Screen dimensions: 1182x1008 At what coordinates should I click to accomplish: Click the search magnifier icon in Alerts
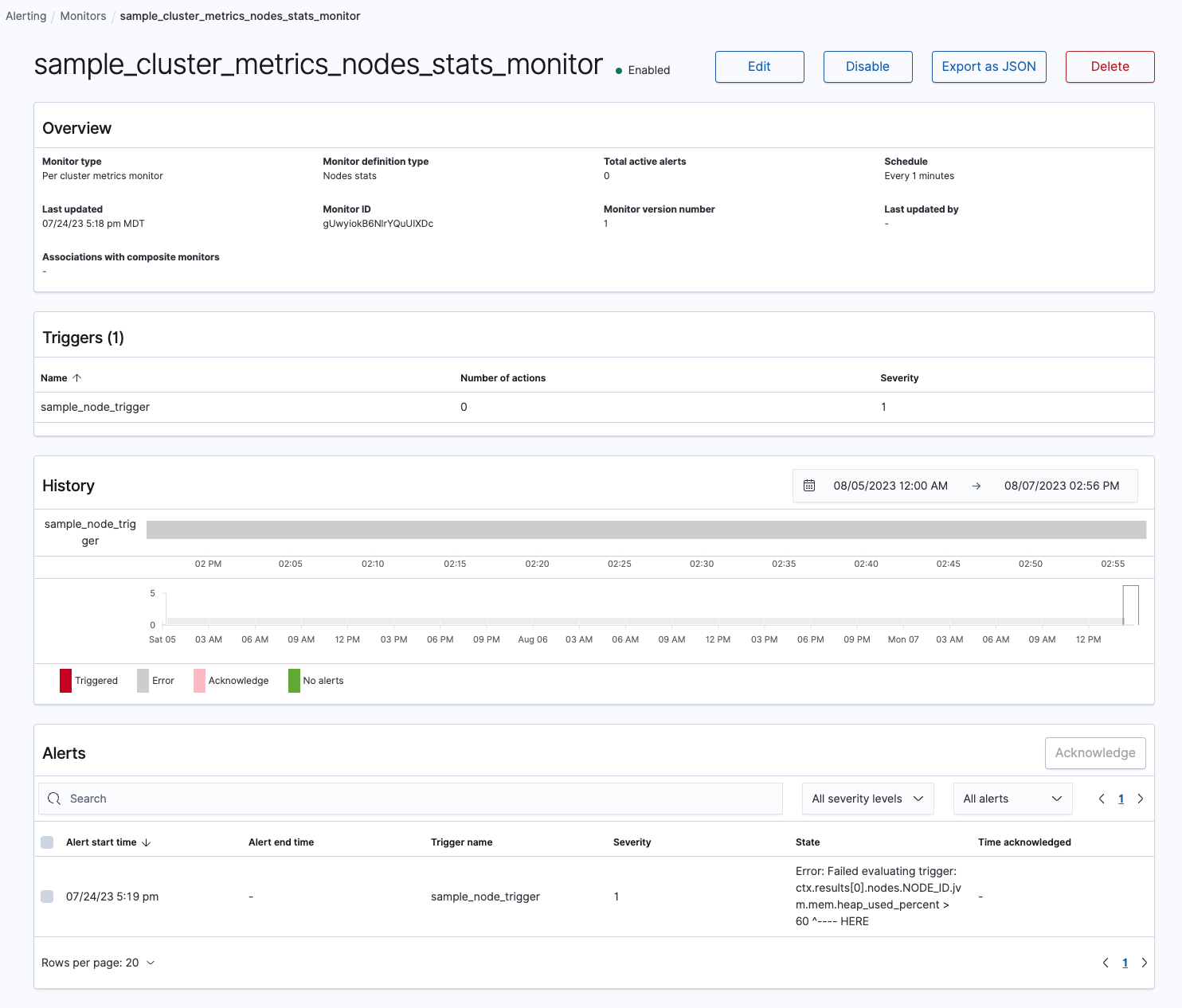54,798
